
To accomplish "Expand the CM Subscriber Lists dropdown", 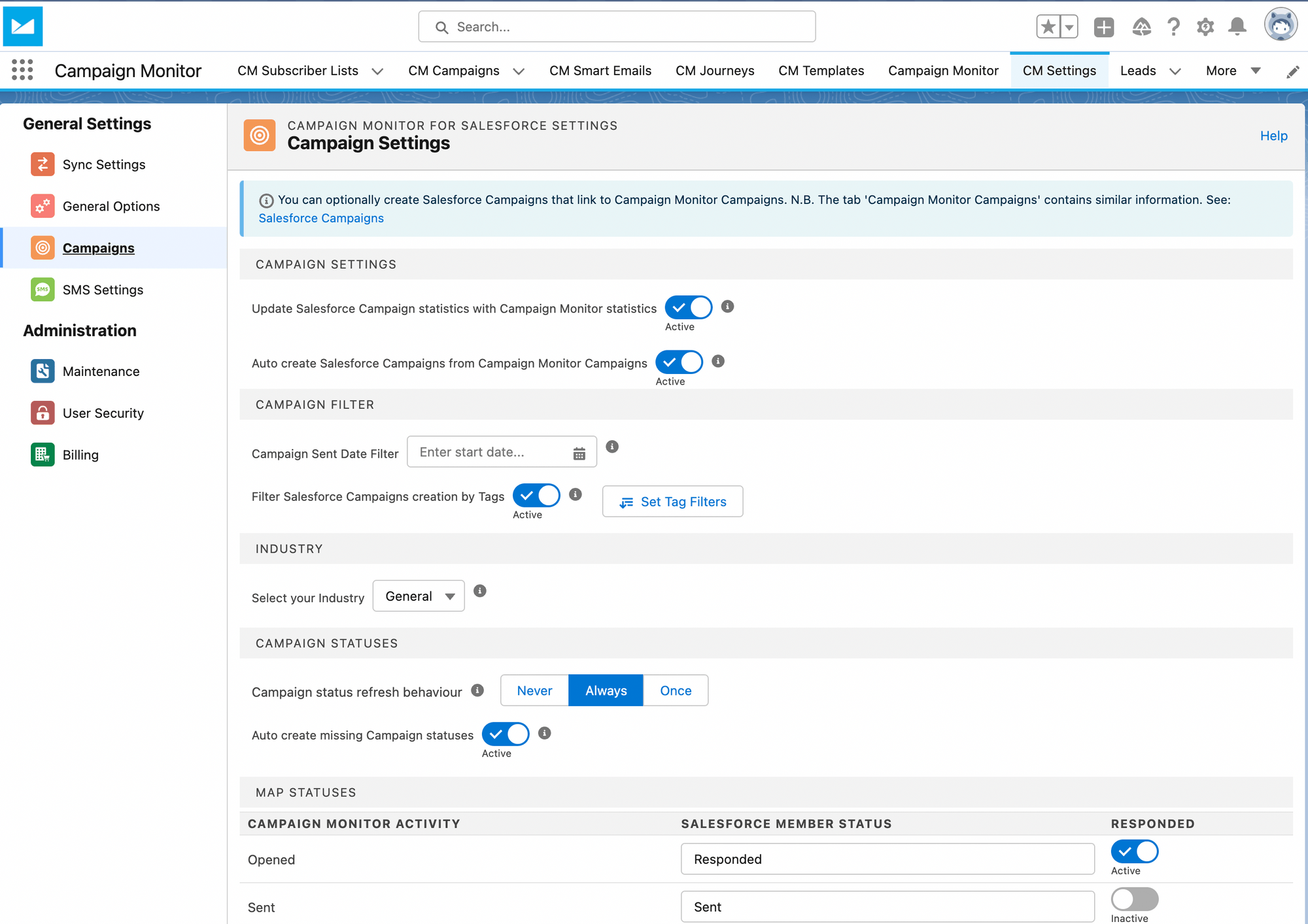I will pos(377,71).
